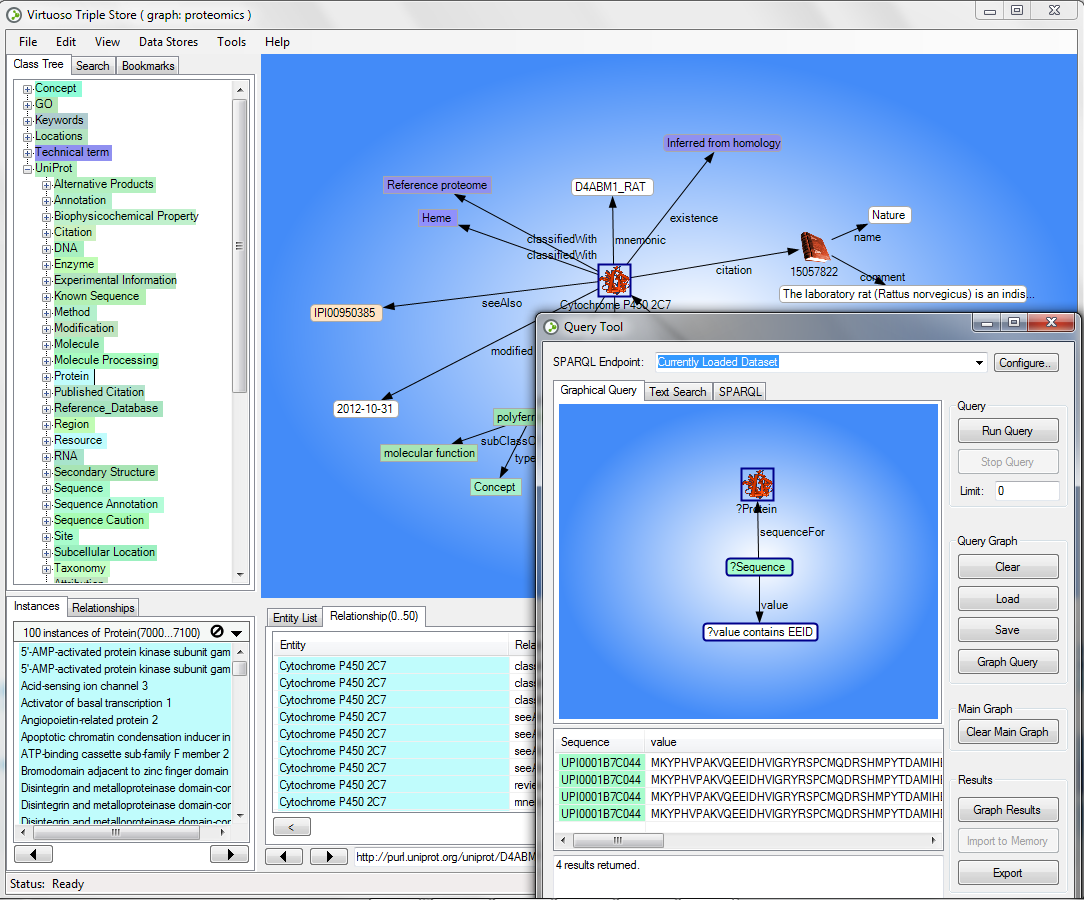Expand the Taxonomy class tree node
Screen dimensions: 1084x900
pos(46,568)
